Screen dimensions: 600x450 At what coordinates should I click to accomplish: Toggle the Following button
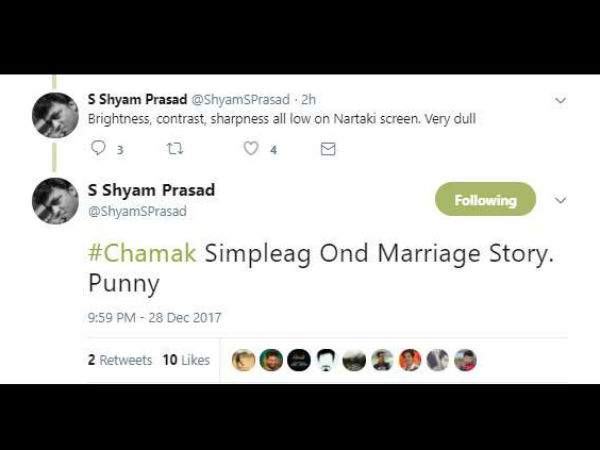pyautogui.click(x=485, y=199)
